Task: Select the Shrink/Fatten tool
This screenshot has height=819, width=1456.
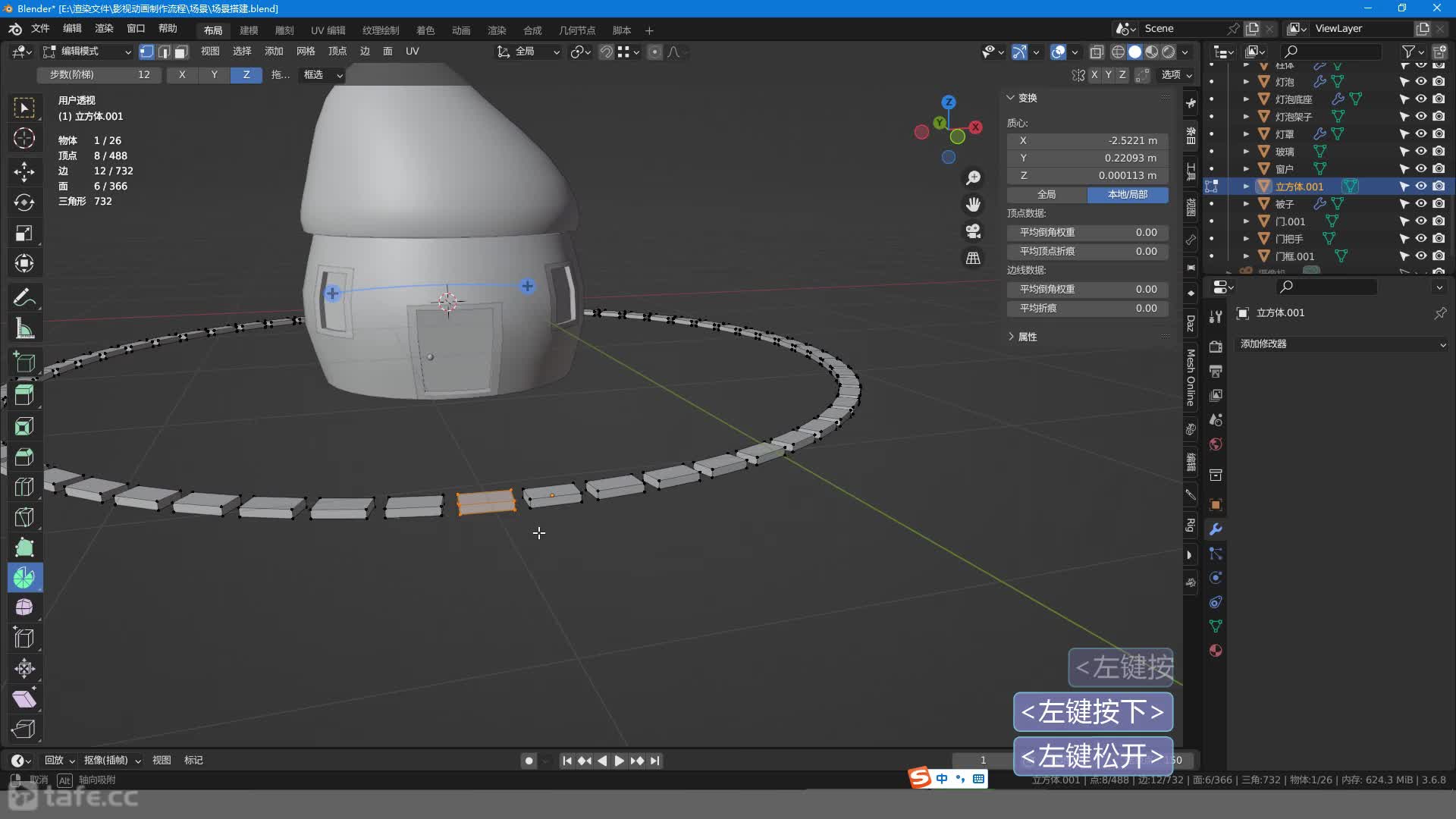Action: click(24, 668)
